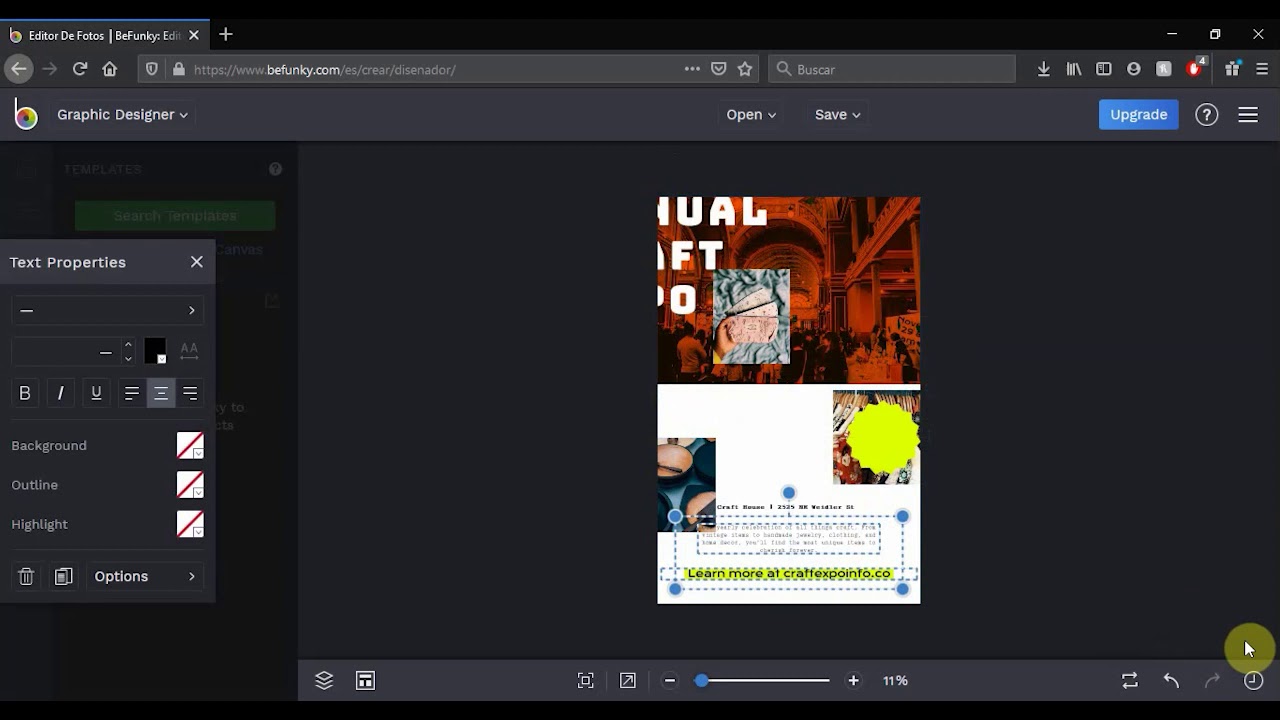
Task: Select the Learn more at craftexpoinfo.co text
Action: point(789,573)
